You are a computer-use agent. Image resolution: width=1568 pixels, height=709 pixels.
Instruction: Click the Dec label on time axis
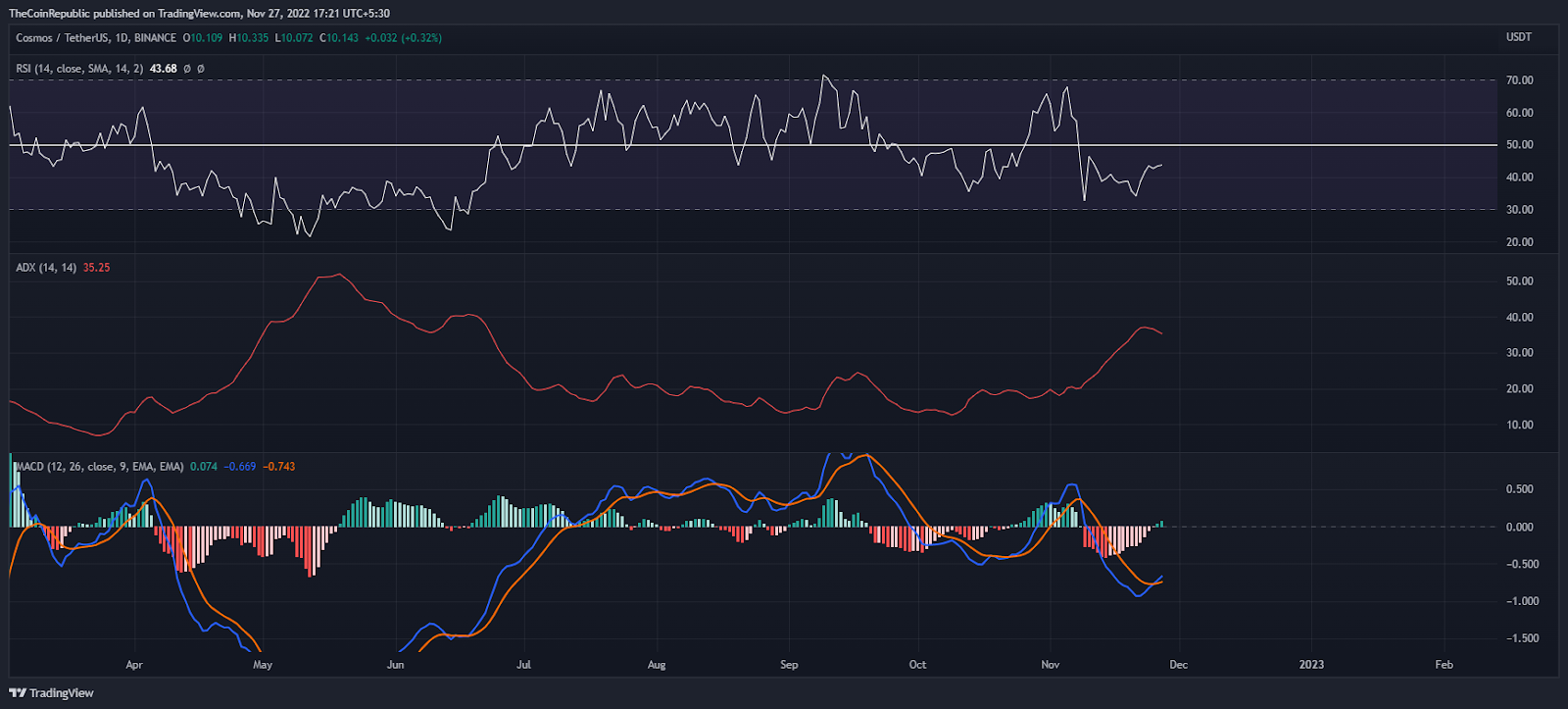click(1178, 665)
